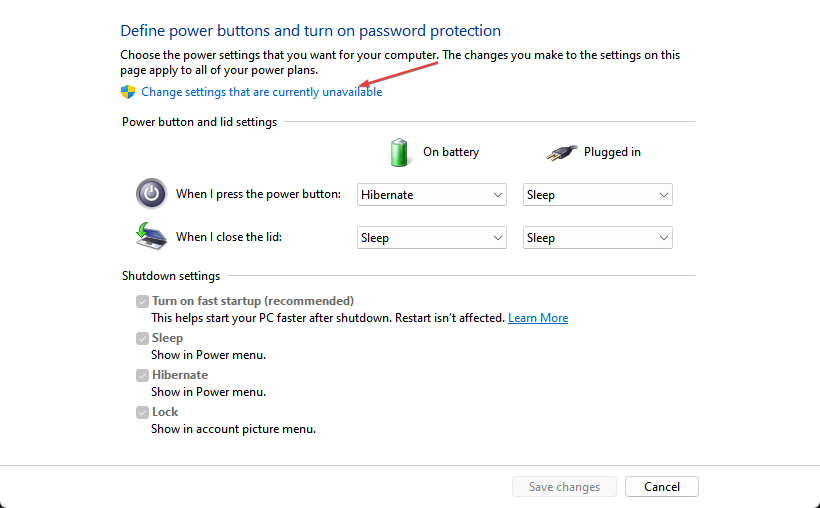Viewport: 820px width, 508px height.
Task: Click the green battery icon
Action: (400, 152)
